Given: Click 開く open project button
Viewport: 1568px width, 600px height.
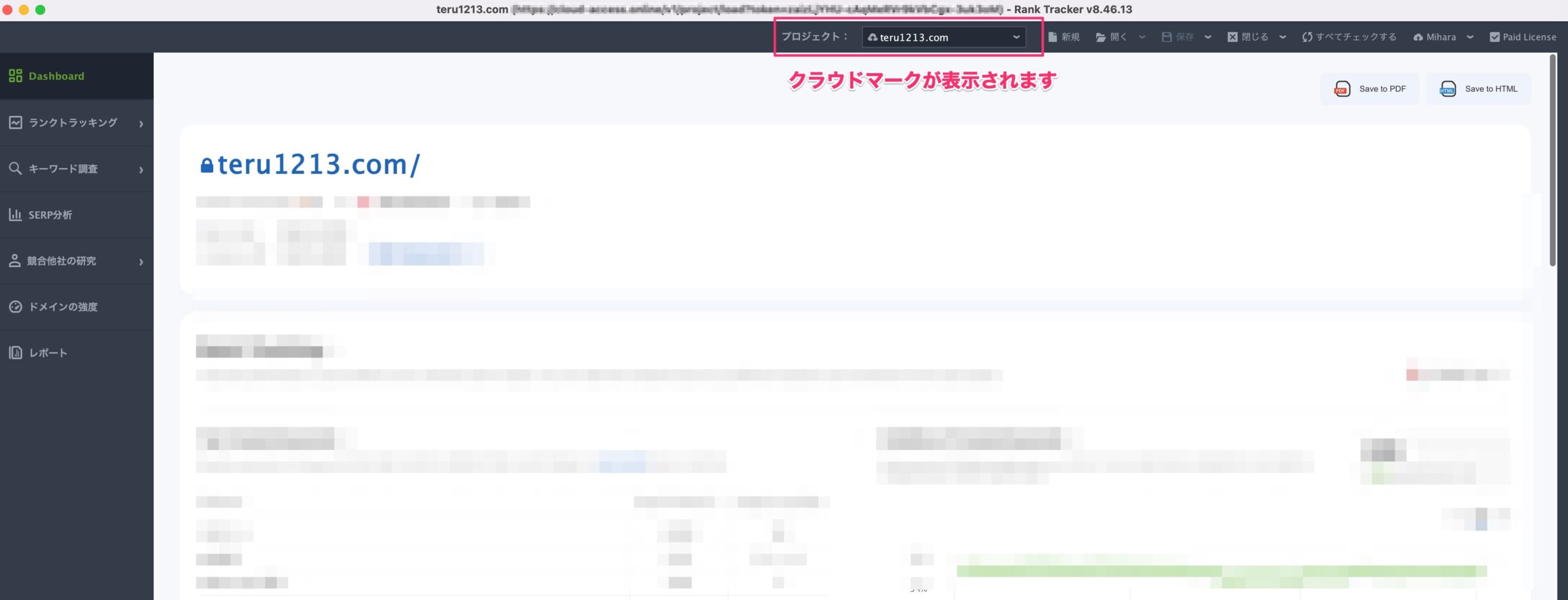Looking at the screenshot, I should pyautogui.click(x=1112, y=37).
